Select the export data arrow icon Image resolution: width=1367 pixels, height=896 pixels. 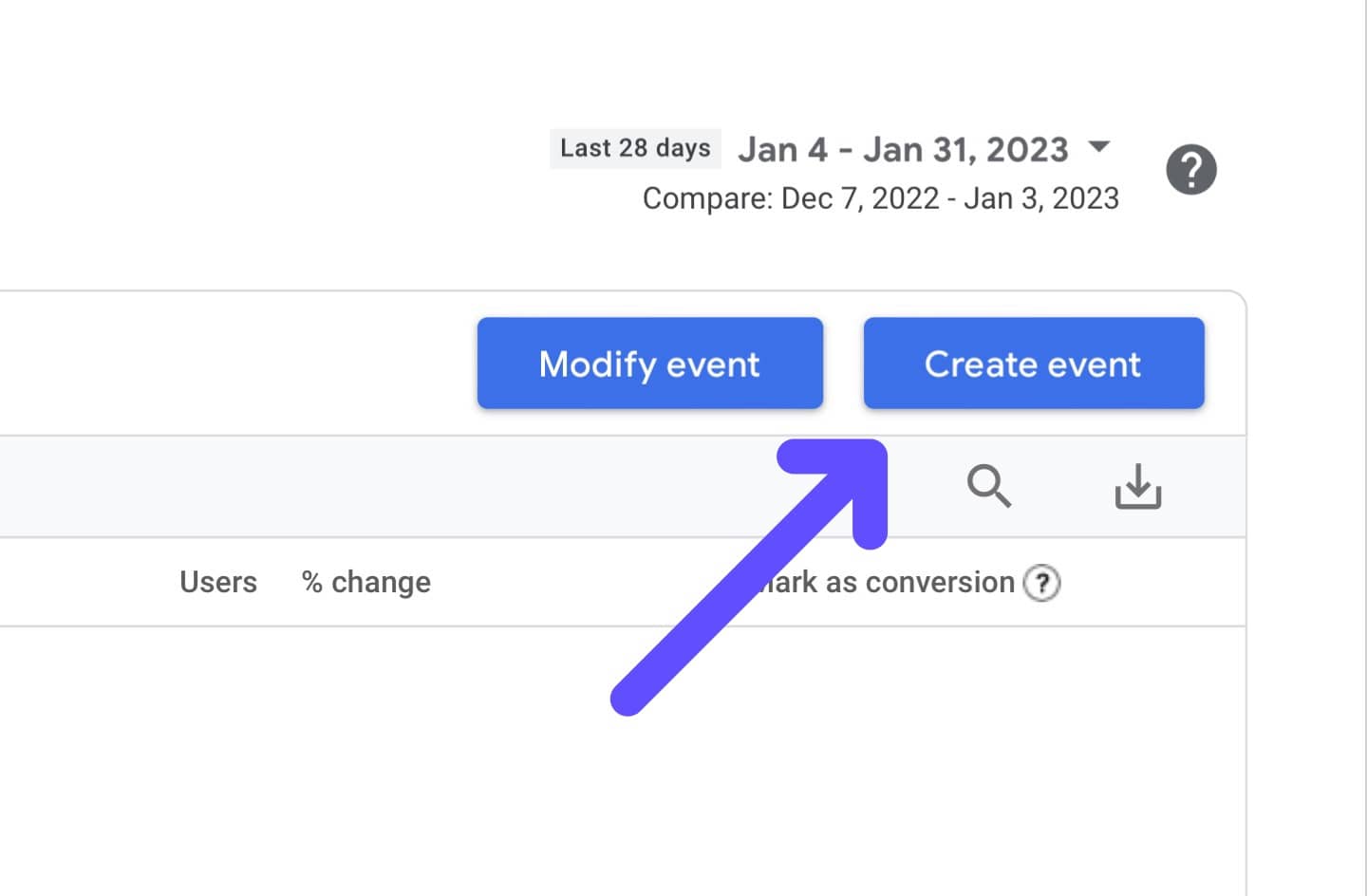pos(1138,487)
